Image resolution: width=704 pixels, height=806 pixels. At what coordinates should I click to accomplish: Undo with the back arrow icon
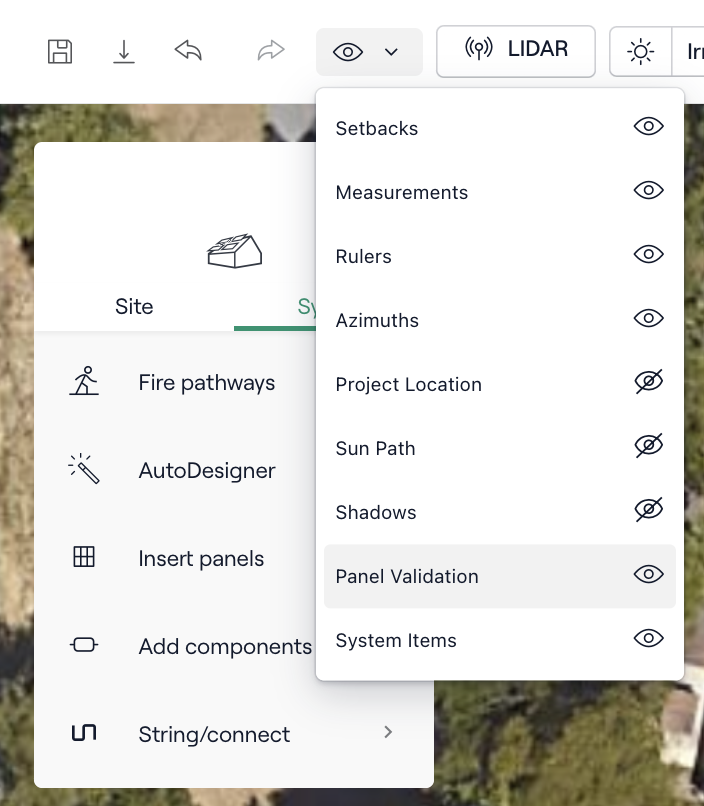(x=188, y=51)
